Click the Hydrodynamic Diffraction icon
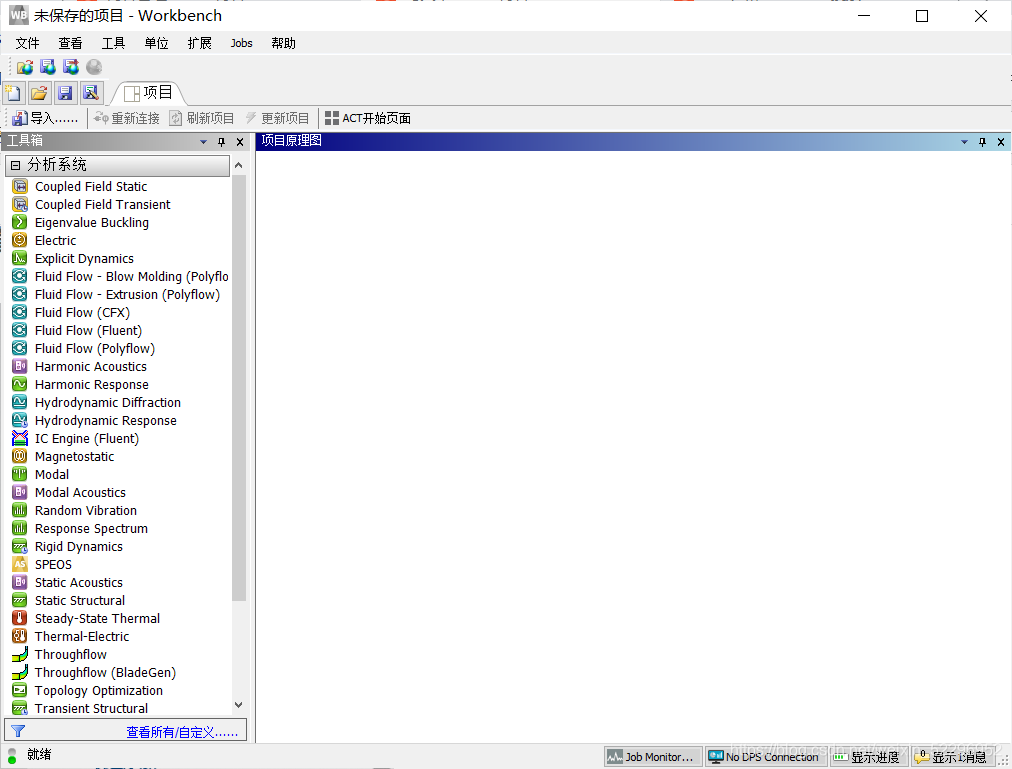Image resolution: width=1012 pixels, height=769 pixels. pos(20,402)
